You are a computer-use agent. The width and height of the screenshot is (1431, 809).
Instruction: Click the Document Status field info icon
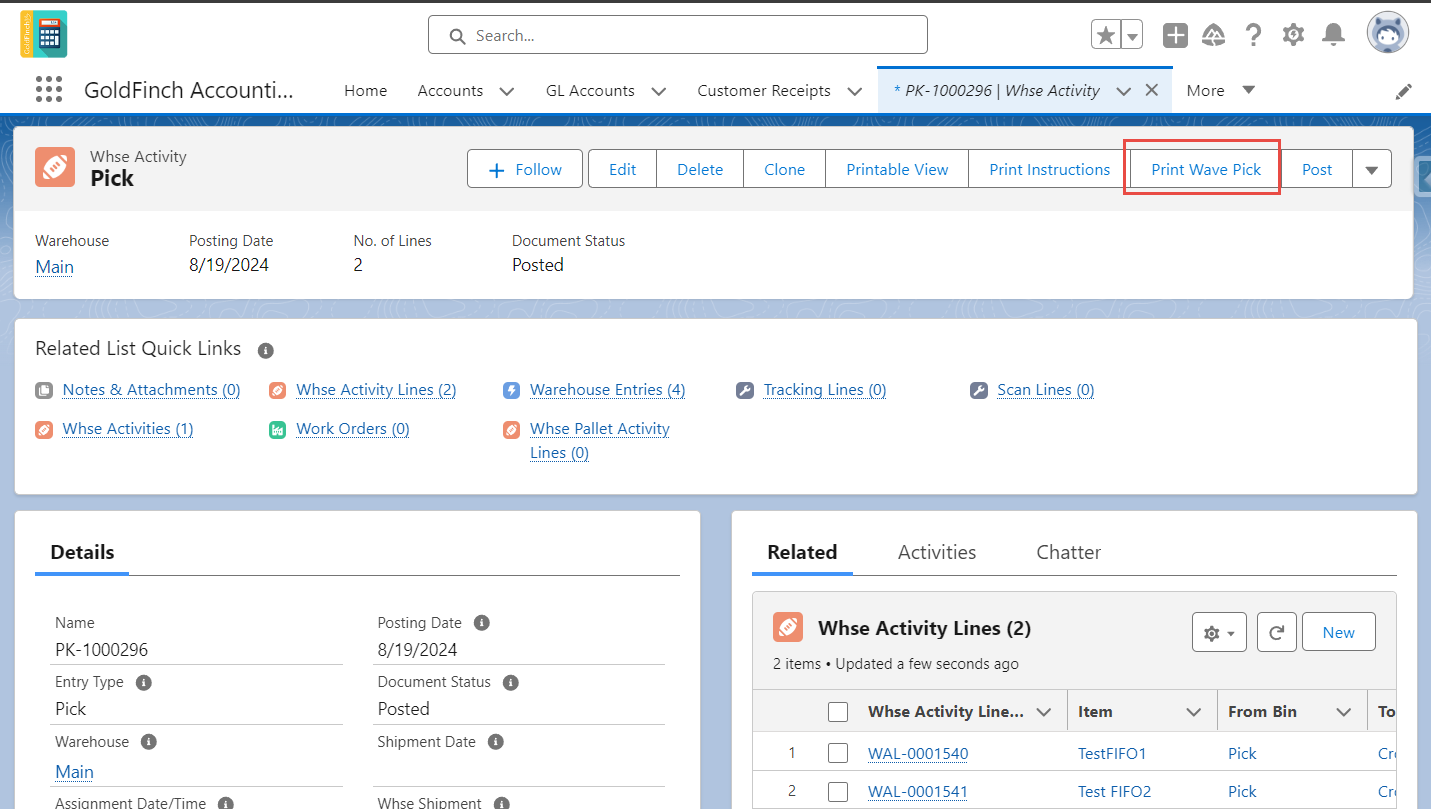[510, 682]
